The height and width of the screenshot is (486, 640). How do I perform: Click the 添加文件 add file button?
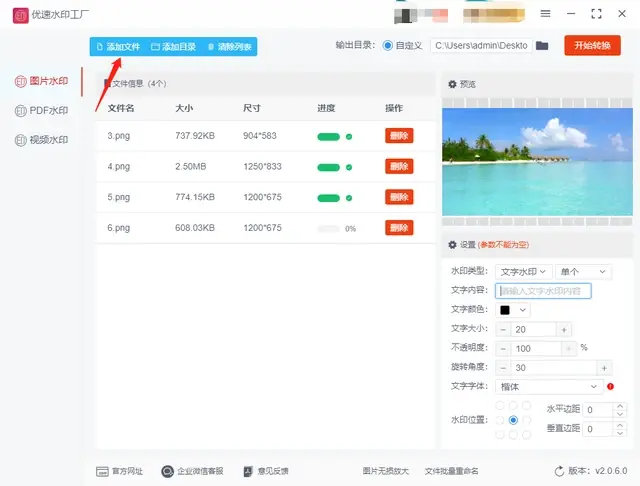pyautogui.click(x=117, y=47)
